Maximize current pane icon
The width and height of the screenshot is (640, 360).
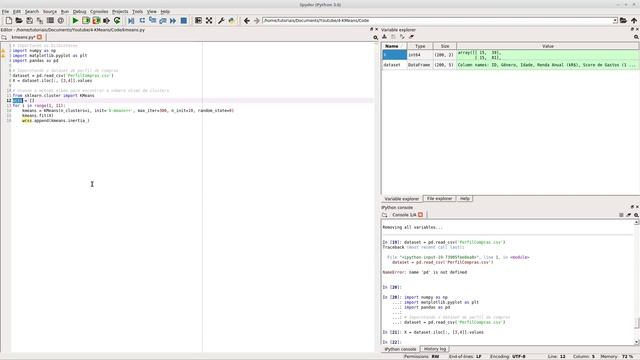[x=198, y=20]
